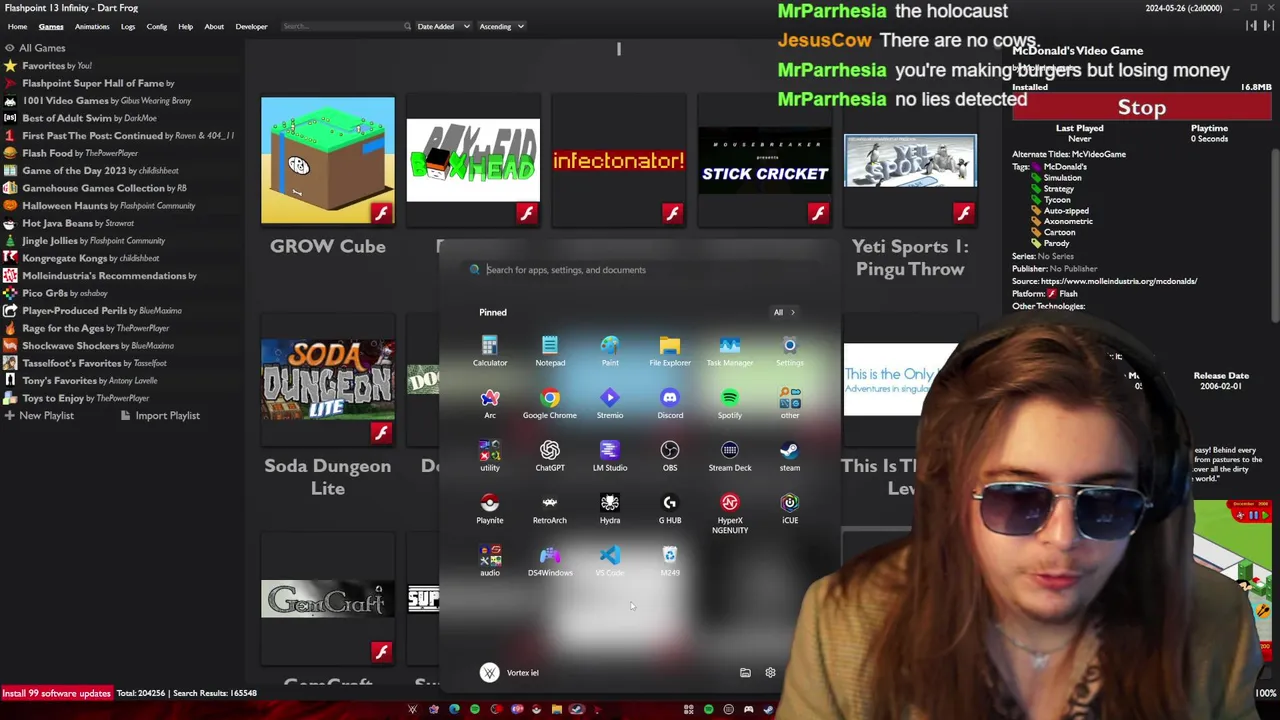The image size is (1280, 720).
Task: Launch Spotify from pinned apps
Action: 730,404
